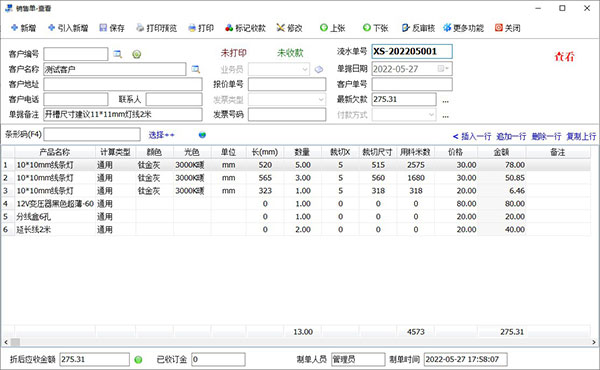Click green circle beside 折后应收金额
This screenshot has height=370, width=600.
tap(139, 360)
